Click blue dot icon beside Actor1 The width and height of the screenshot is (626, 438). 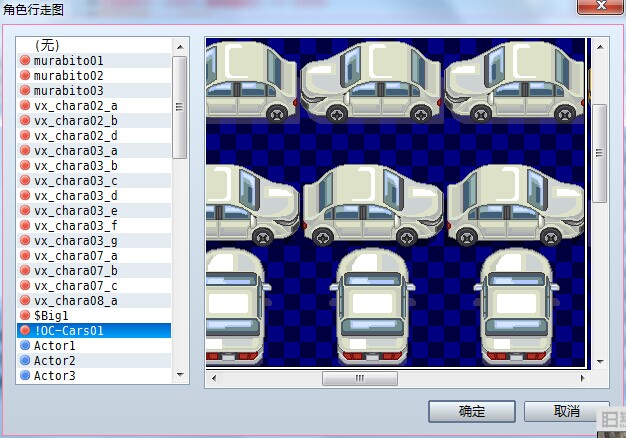(x=25, y=345)
